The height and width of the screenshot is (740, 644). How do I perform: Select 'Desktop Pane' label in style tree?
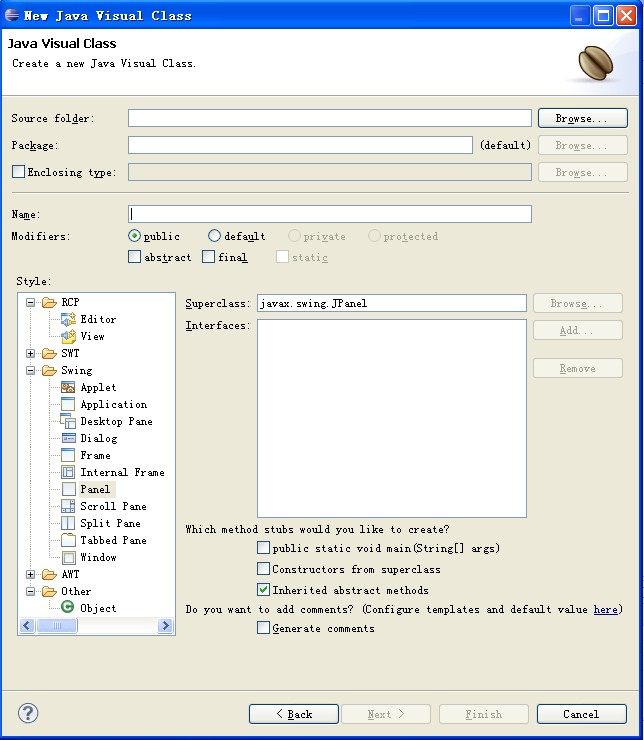click(116, 421)
